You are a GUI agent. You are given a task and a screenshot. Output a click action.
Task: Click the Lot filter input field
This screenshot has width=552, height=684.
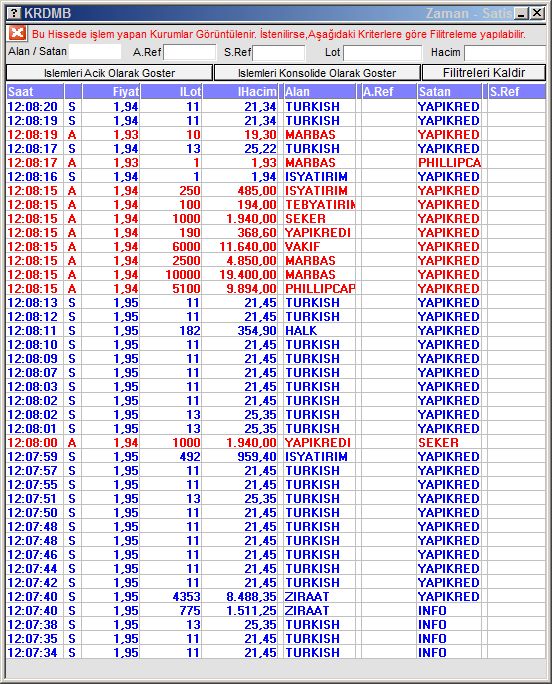click(x=383, y=52)
